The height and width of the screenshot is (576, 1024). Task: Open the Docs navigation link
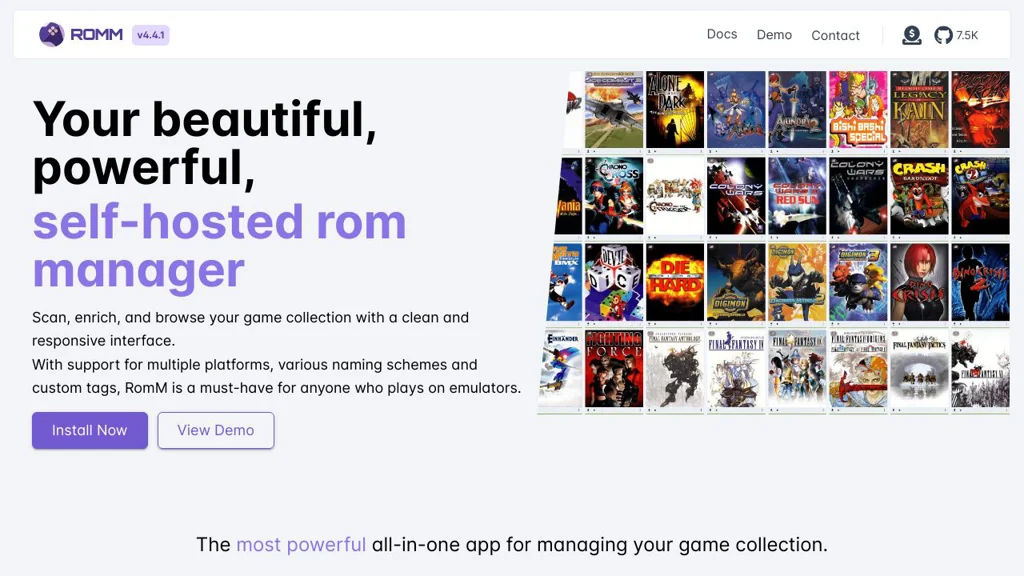[x=722, y=34]
